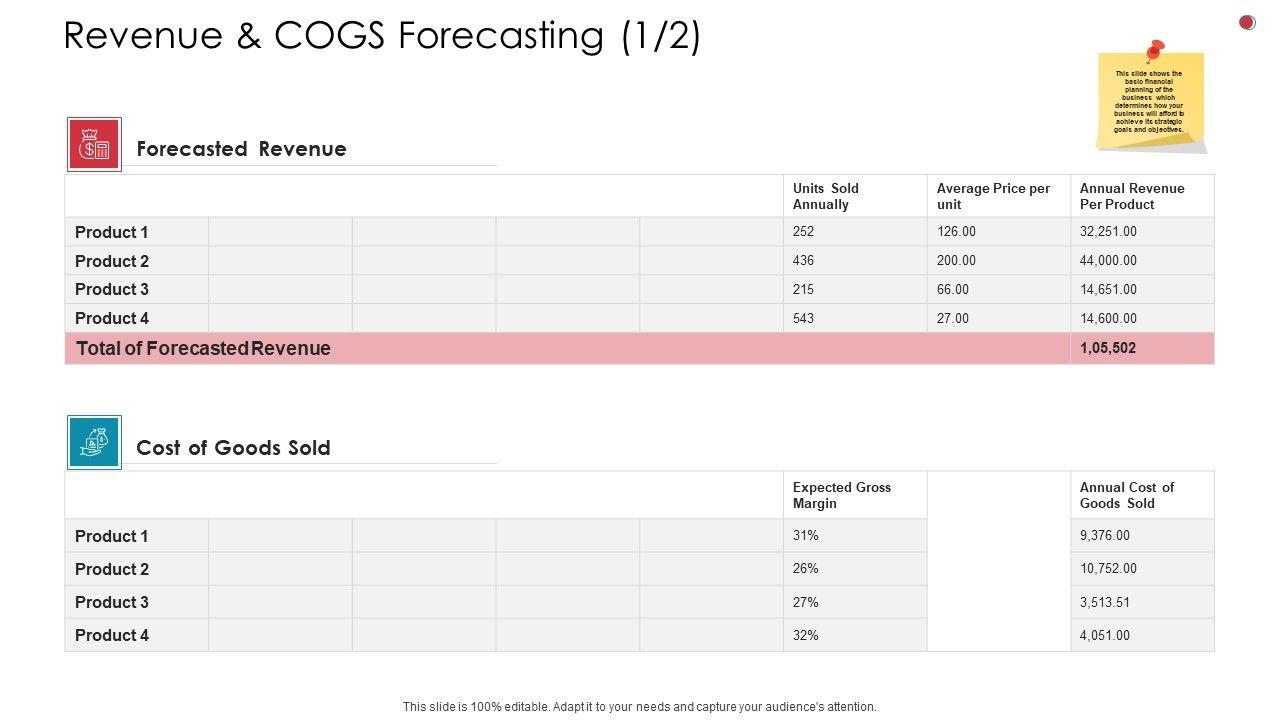Click the Revenue & COGS Forecasting title
This screenshot has height=720, width=1280.
click(x=382, y=36)
